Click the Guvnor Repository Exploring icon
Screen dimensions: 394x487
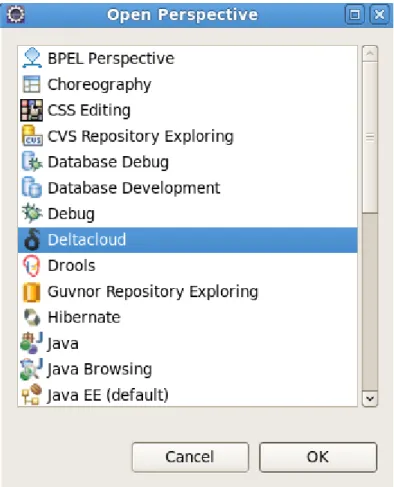coord(32,292)
